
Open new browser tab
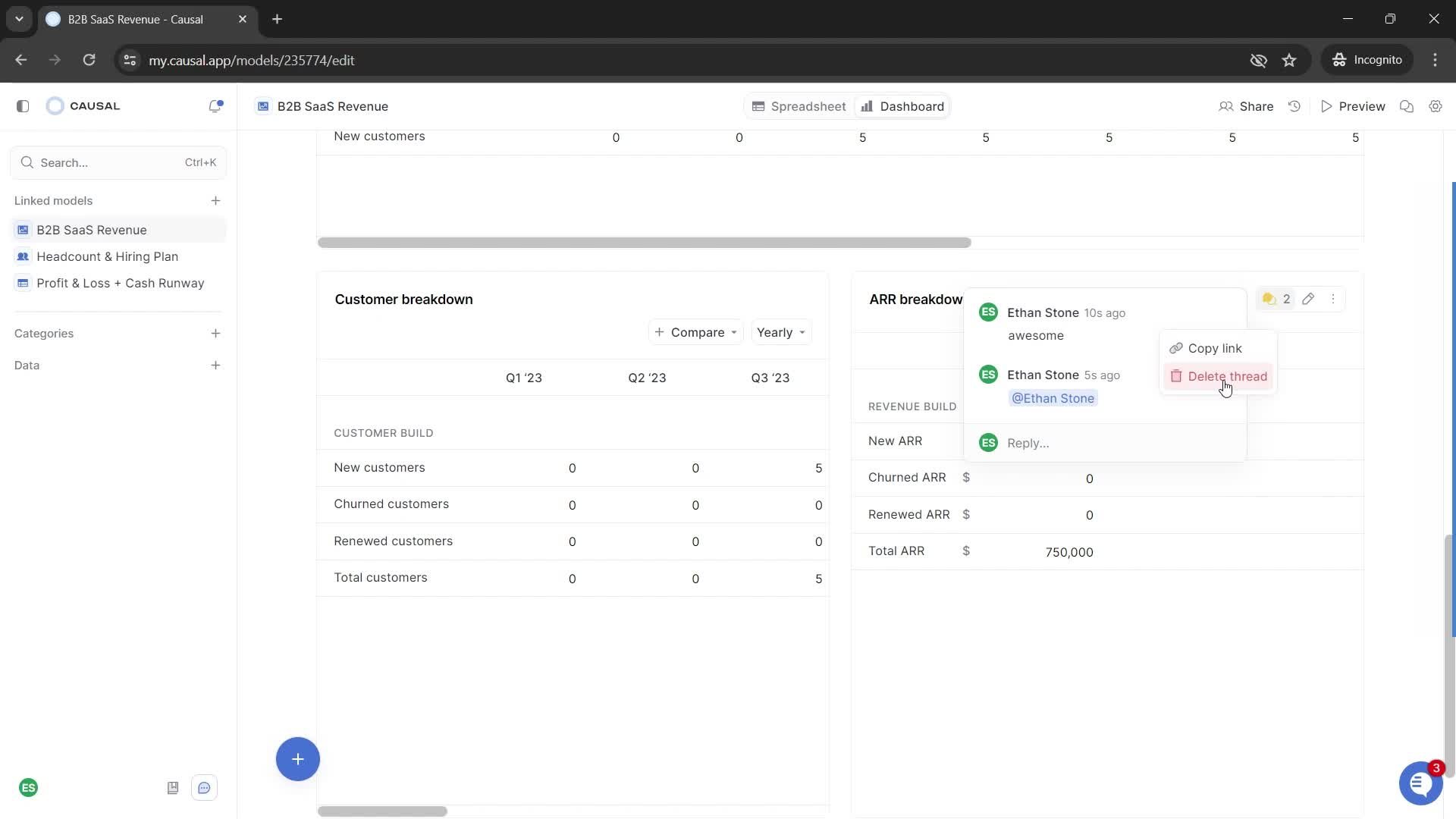tap(278, 19)
